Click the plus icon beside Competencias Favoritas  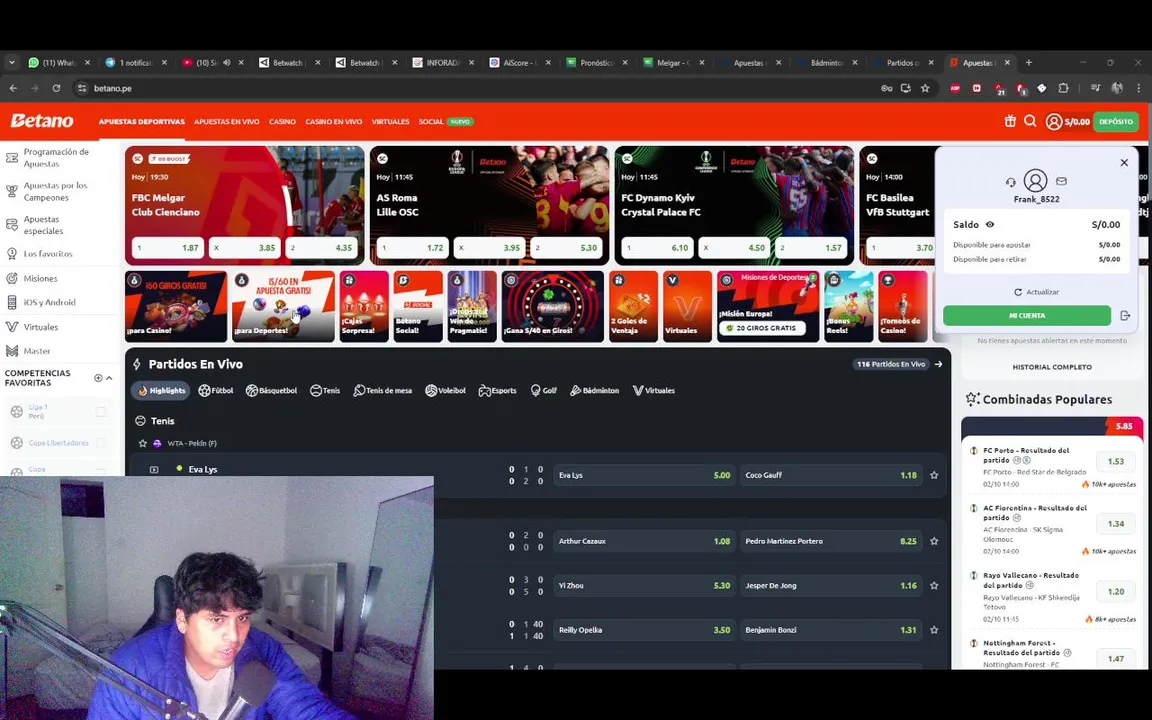pos(98,378)
